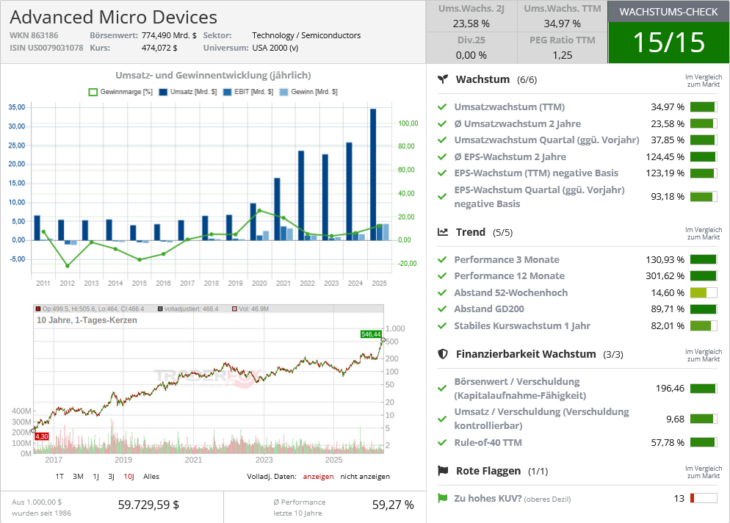
Task: Click checkmark beside EPS-Wachstum (TTM) negative Basis
Action: 442,173
